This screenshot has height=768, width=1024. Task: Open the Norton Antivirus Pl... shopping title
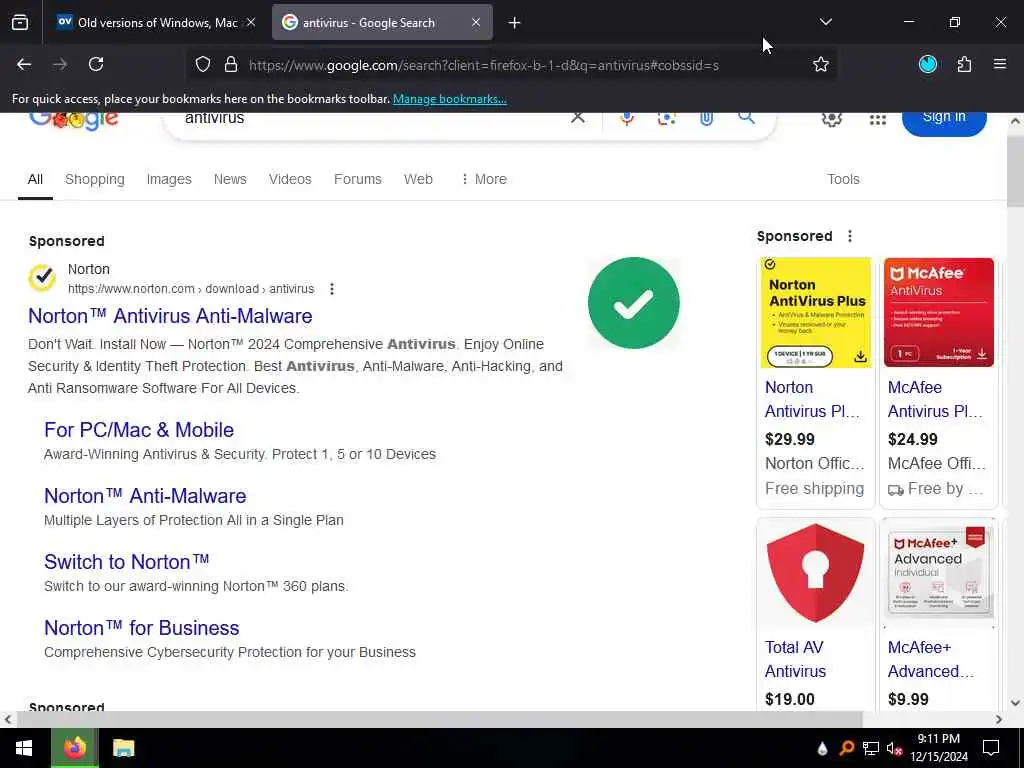pos(812,399)
